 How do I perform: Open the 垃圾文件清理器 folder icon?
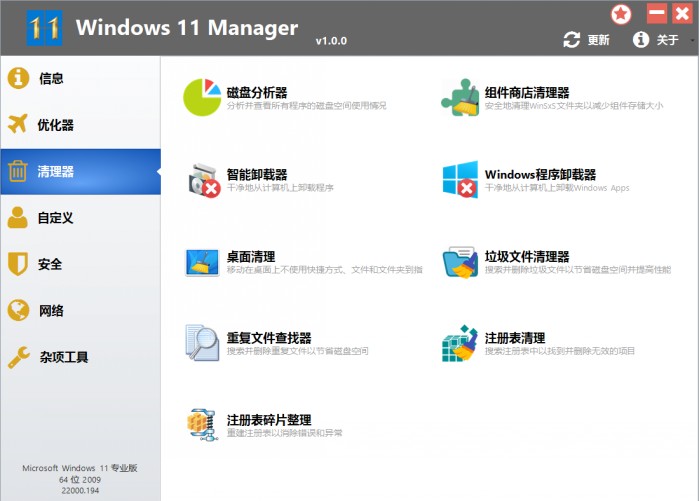pyautogui.click(x=460, y=262)
